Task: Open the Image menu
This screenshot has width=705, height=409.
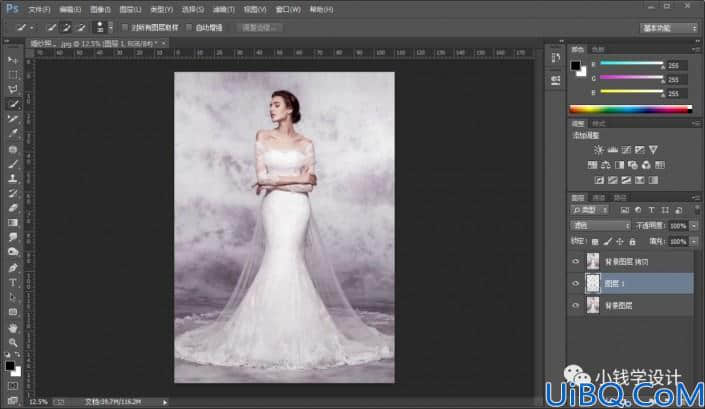Action: pos(100,9)
